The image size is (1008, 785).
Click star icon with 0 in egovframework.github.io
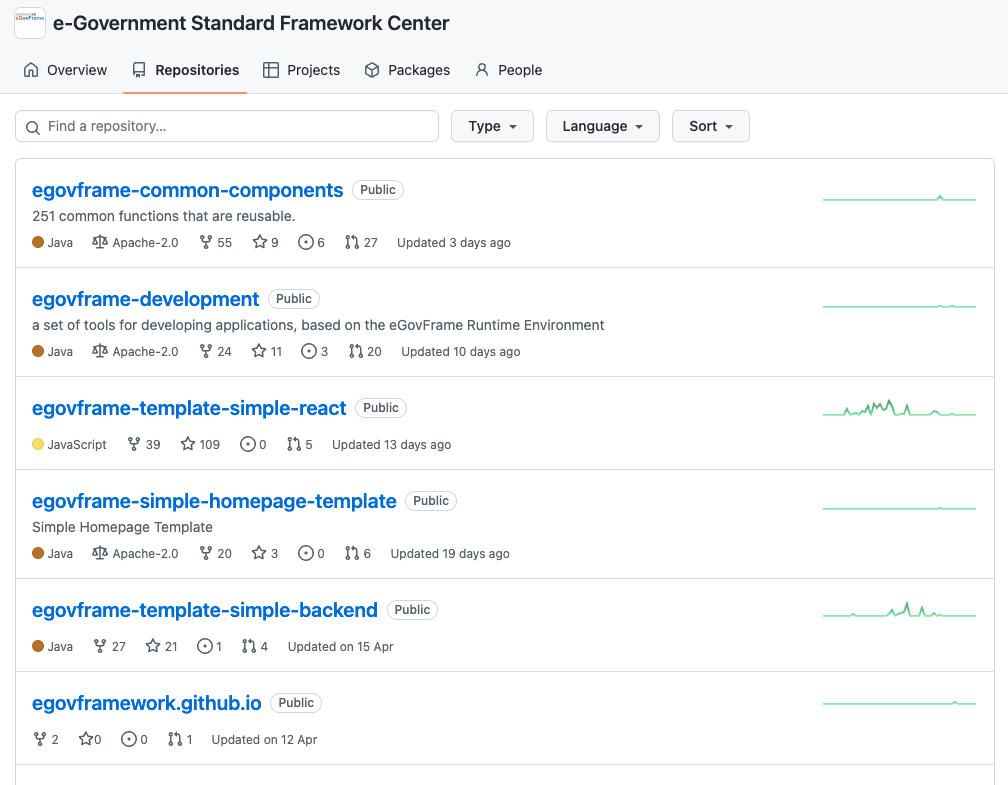coord(86,739)
